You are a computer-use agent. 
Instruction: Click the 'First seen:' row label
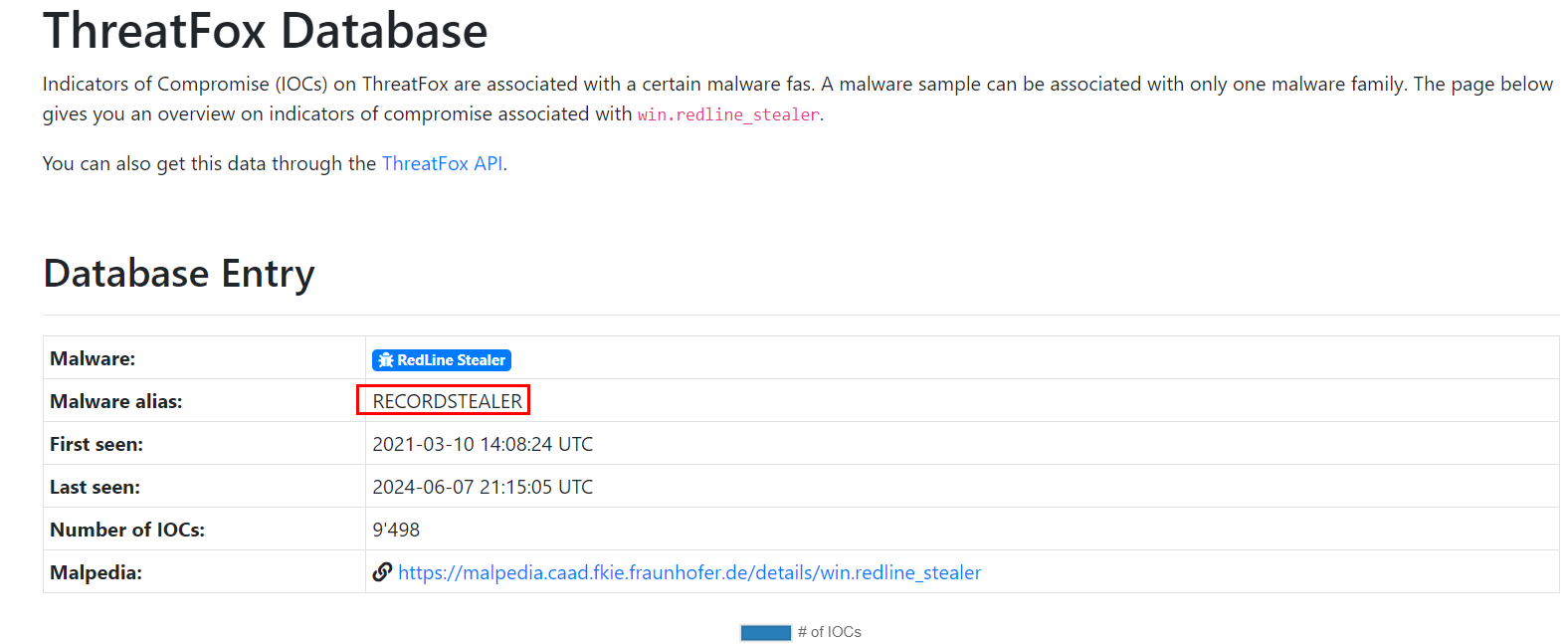point(97,445)
